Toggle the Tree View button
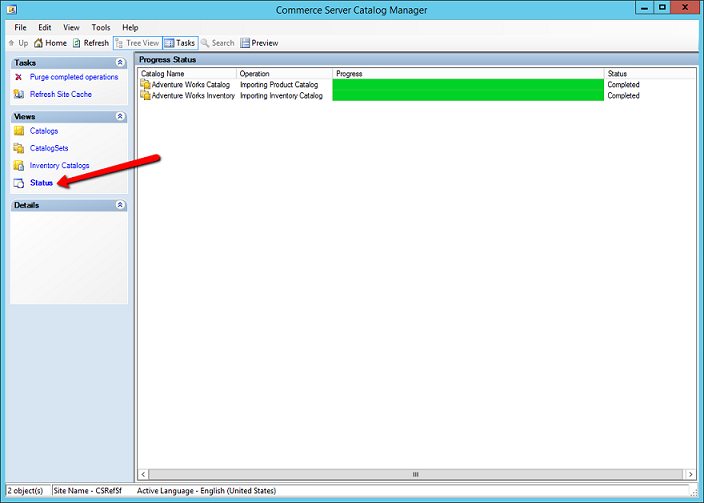The height and width of the screenshot is (503, 704). pyautogui.click(x=137, y=43)
